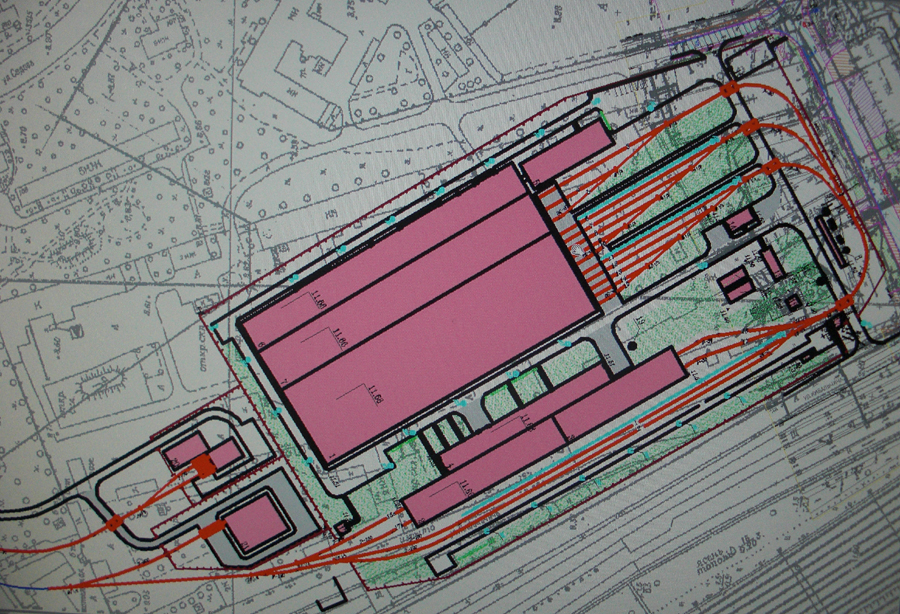Select the second red junction node at upper right
900x614 pixels.
[x=750, y=126]
